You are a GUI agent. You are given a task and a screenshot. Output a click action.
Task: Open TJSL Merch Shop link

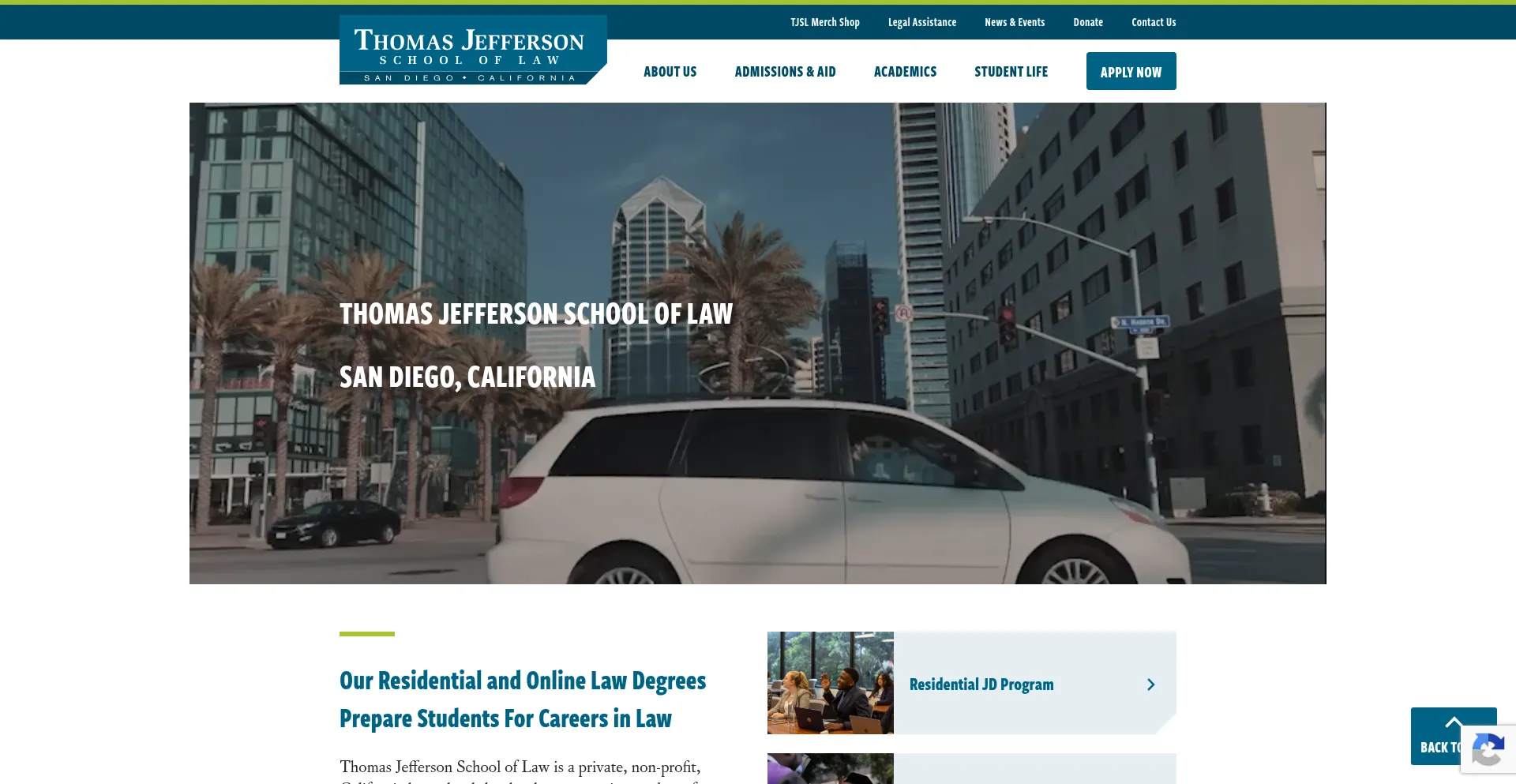coord(825,22)
